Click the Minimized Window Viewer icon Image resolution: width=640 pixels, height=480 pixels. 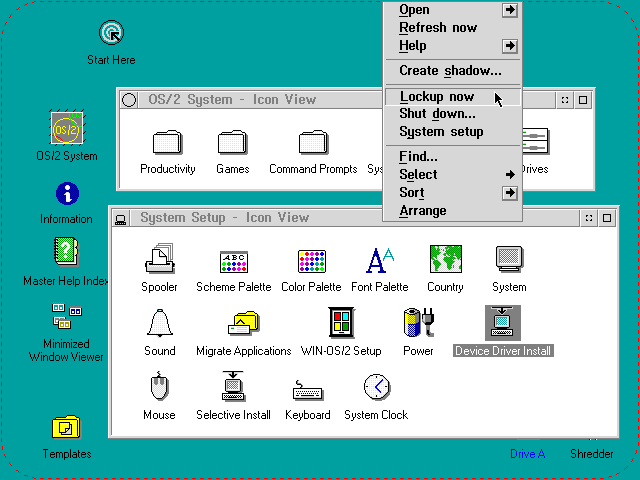[67, 316]
